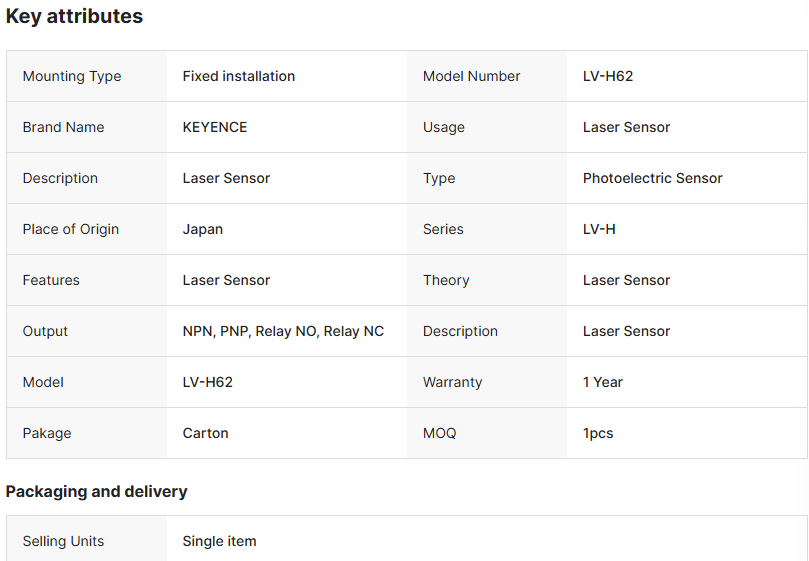809x561 pixels.
Task: Click the Model Number label
Action: 472,76
